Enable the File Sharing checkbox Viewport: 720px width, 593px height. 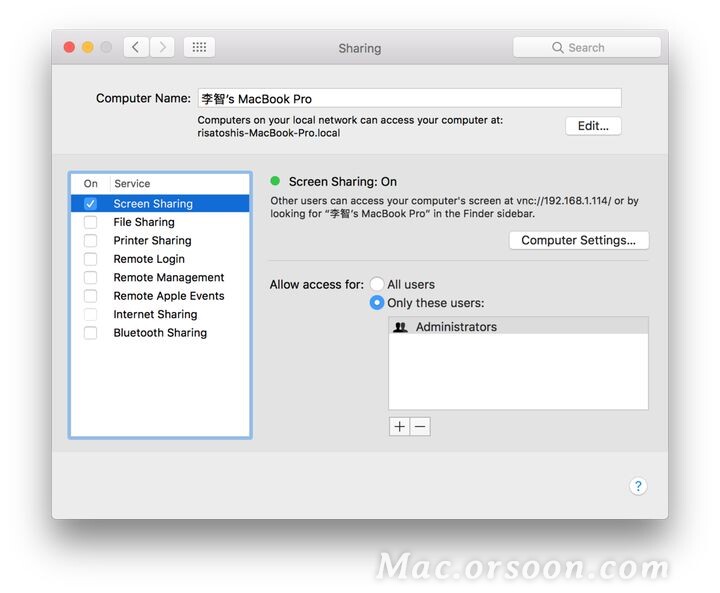click(90, 222)
